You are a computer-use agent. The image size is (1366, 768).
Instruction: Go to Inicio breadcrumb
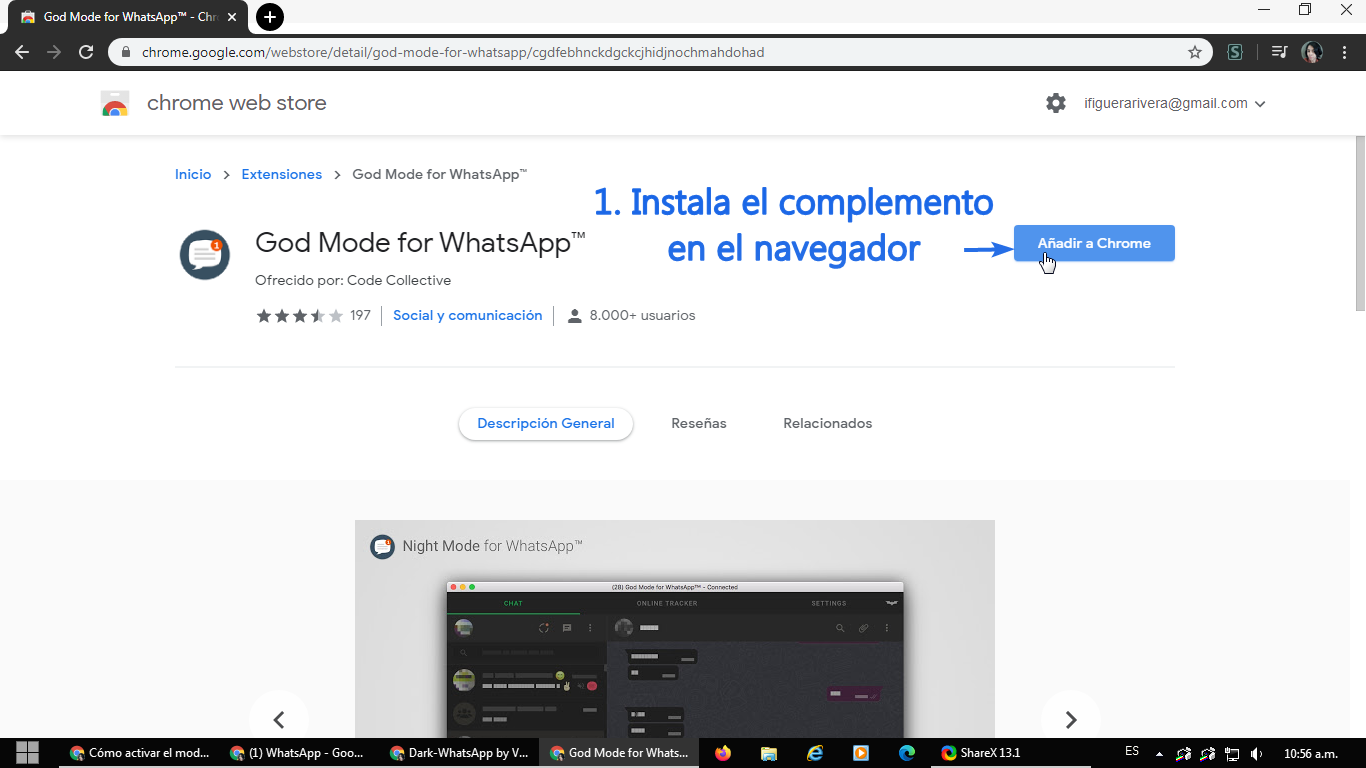click(x=193, y=174)
